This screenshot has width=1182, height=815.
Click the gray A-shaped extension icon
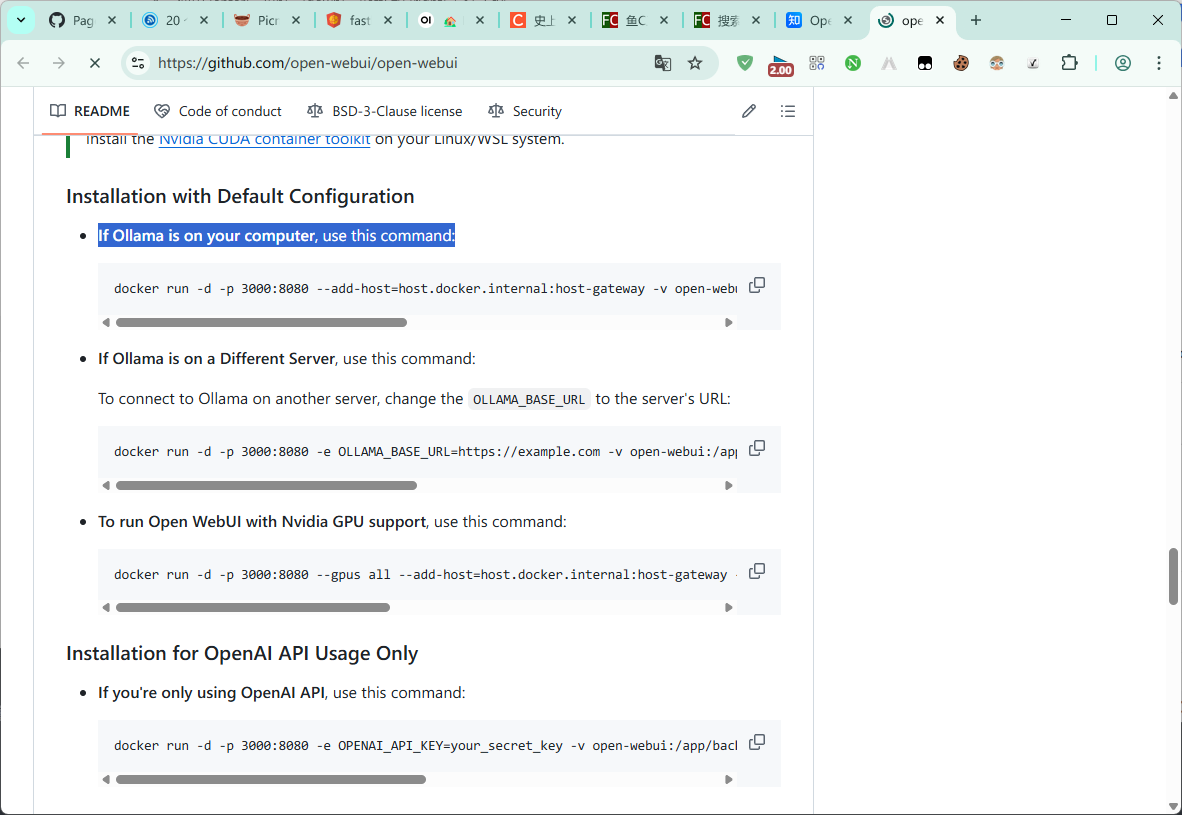coord(890,63)
